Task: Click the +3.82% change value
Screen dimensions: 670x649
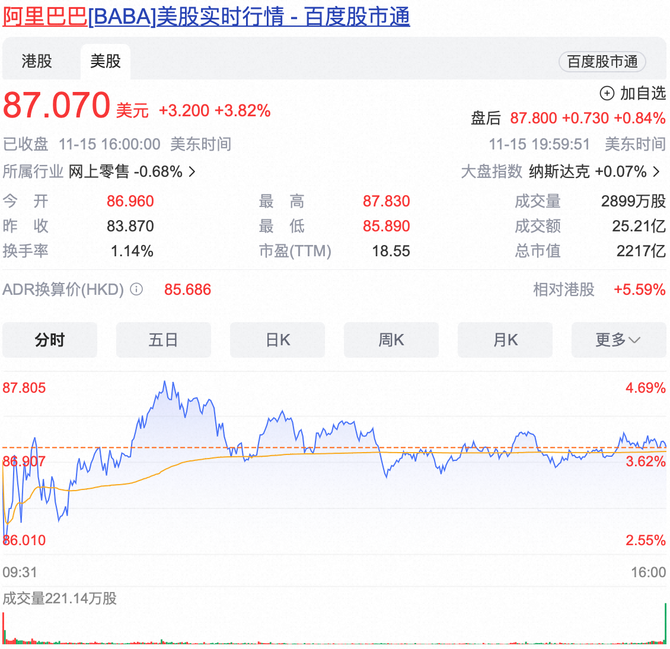Action: (x=242, y=111)
